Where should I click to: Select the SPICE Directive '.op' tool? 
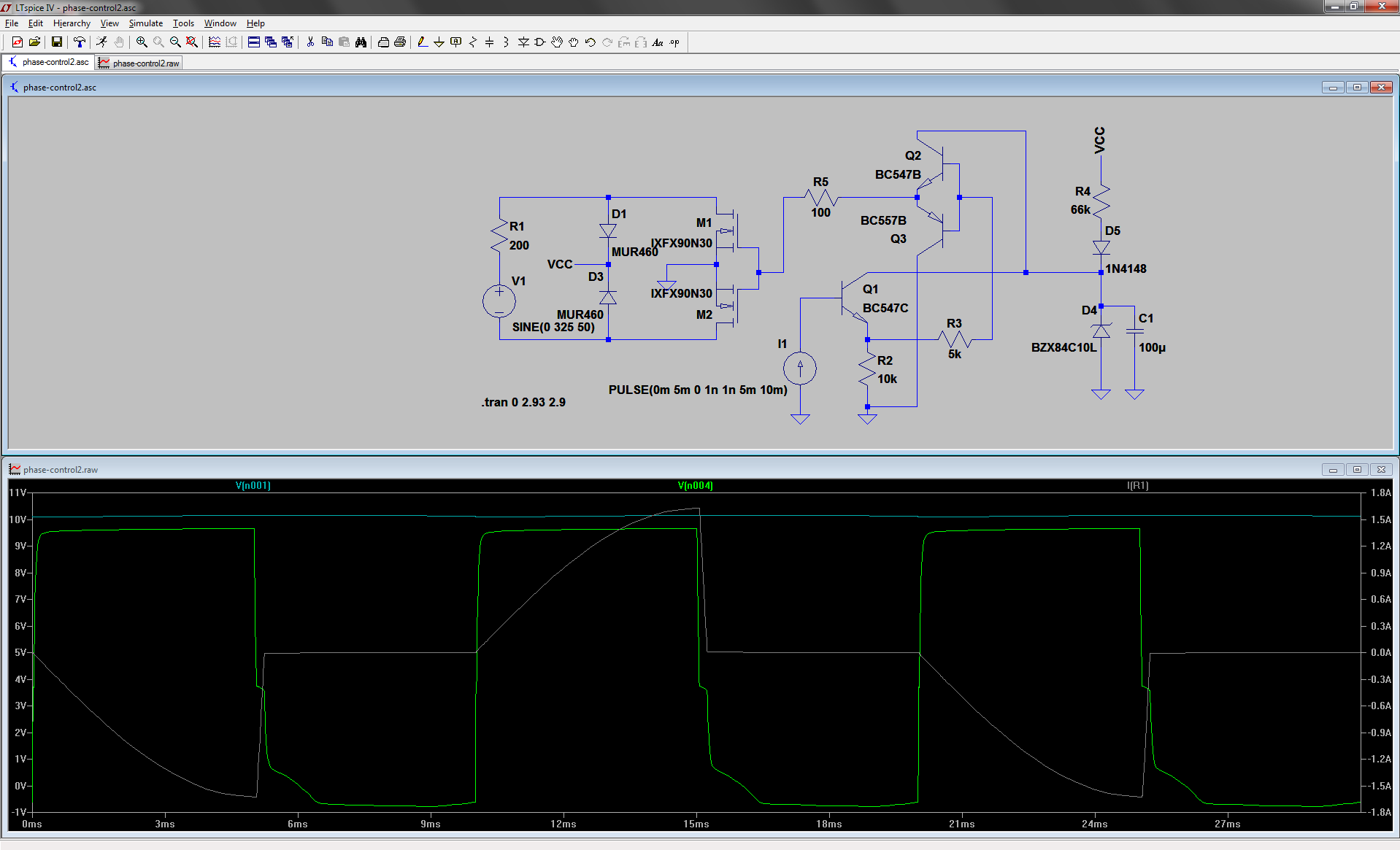[x=674, y=42]
